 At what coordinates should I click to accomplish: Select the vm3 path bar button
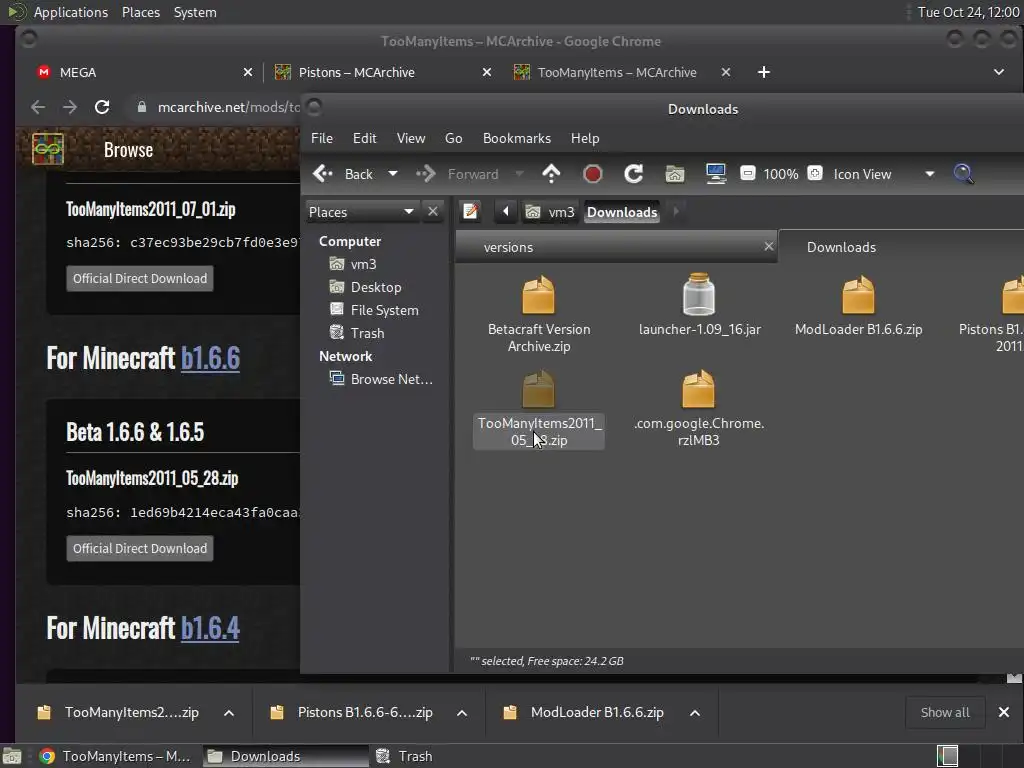point(550,212)
